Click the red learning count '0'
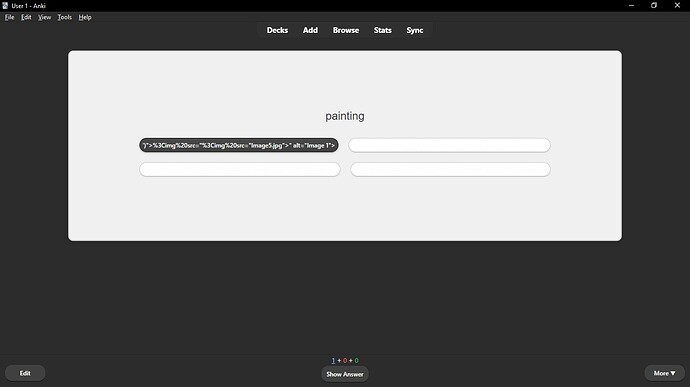Viewport: 690px width, 387px height. pyautogui.click(x=345, y=361)
